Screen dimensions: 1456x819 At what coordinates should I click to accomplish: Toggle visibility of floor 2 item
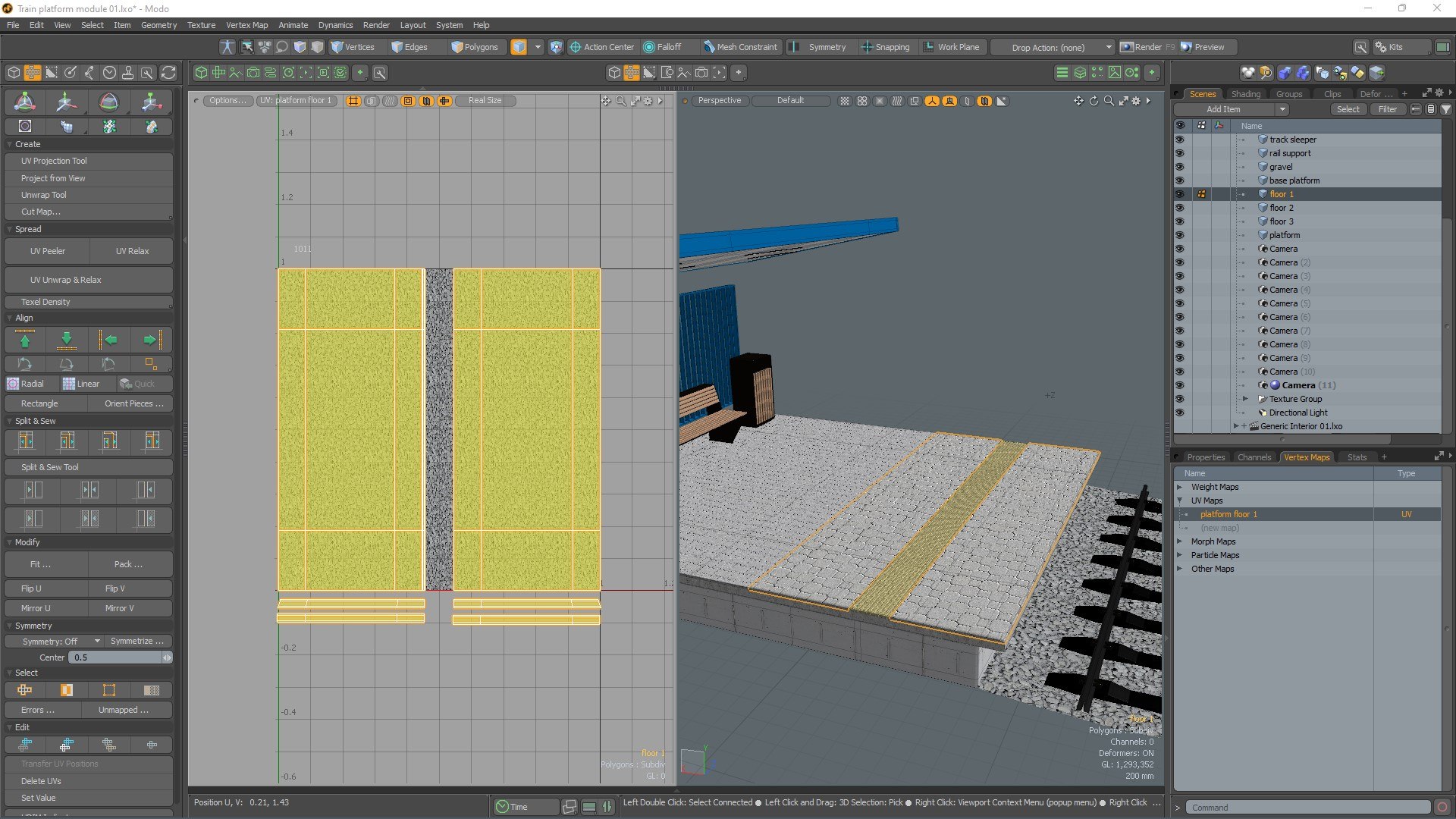click(1179, 208)
